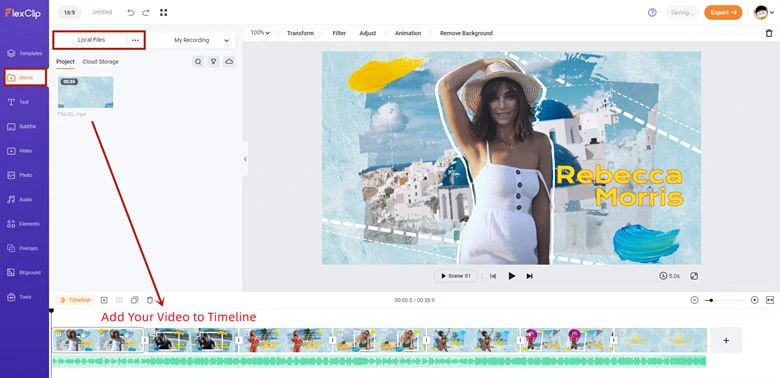This screenshot has height=378, width=780.
Task: Open the user avatar account menu
Action: 764,12
